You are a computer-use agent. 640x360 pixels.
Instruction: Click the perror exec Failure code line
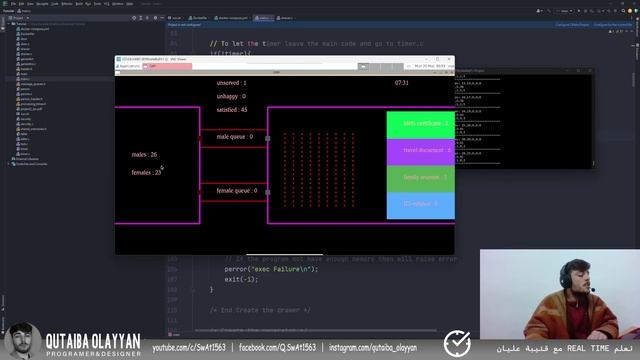(x=271, y=269)
